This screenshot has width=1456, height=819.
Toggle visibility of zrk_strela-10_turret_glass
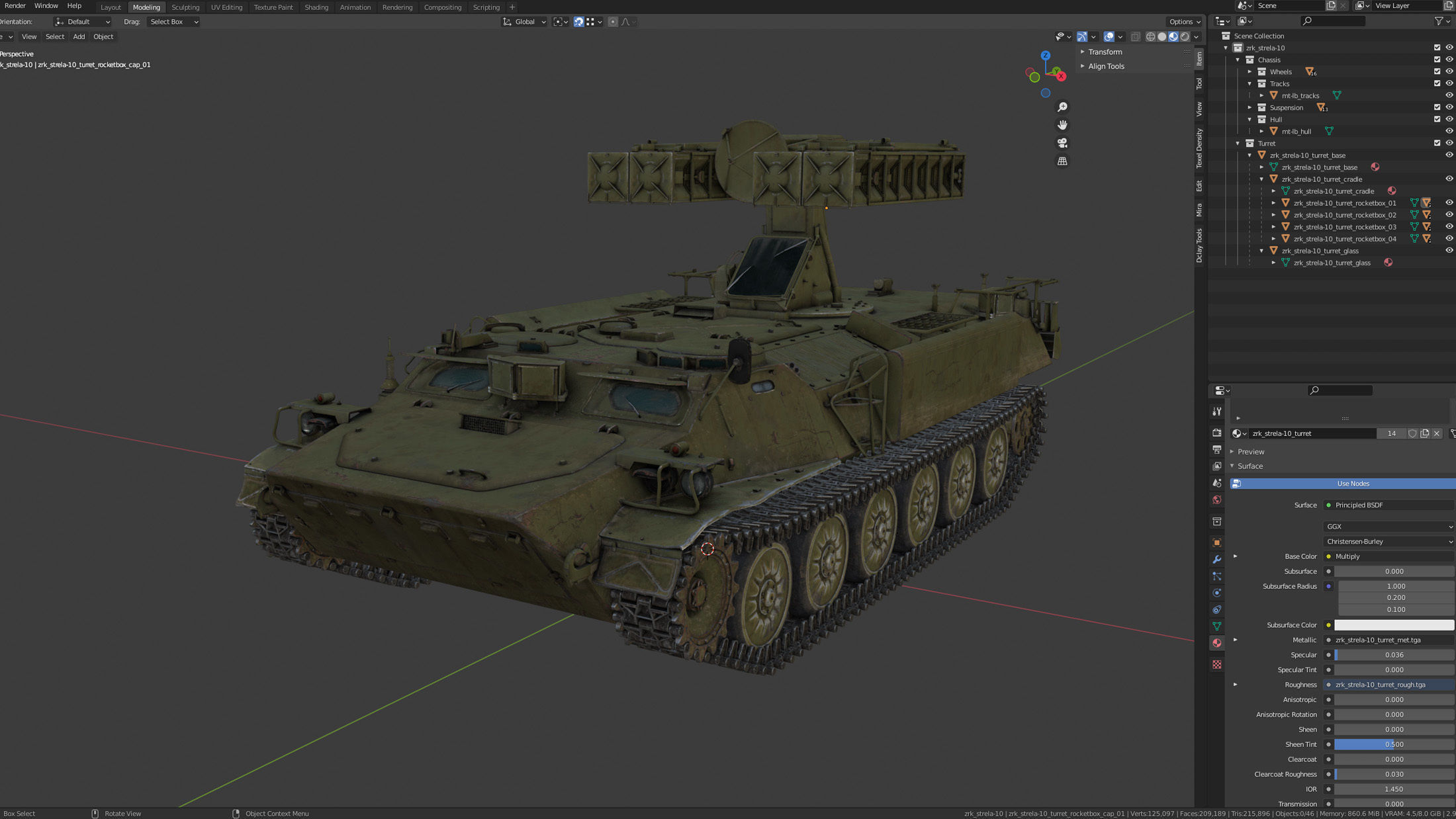(x=1449, y=251)
